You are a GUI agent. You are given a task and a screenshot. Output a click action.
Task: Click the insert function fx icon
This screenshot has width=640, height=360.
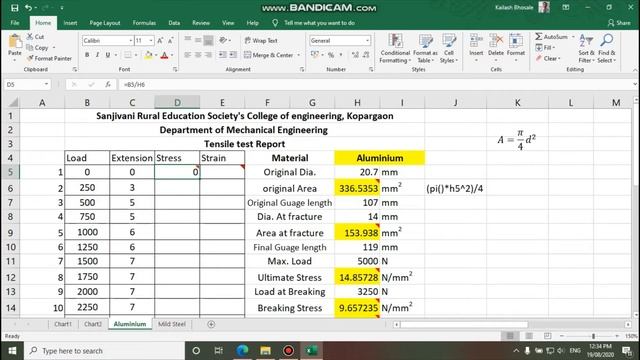click(x=108, y=84)
